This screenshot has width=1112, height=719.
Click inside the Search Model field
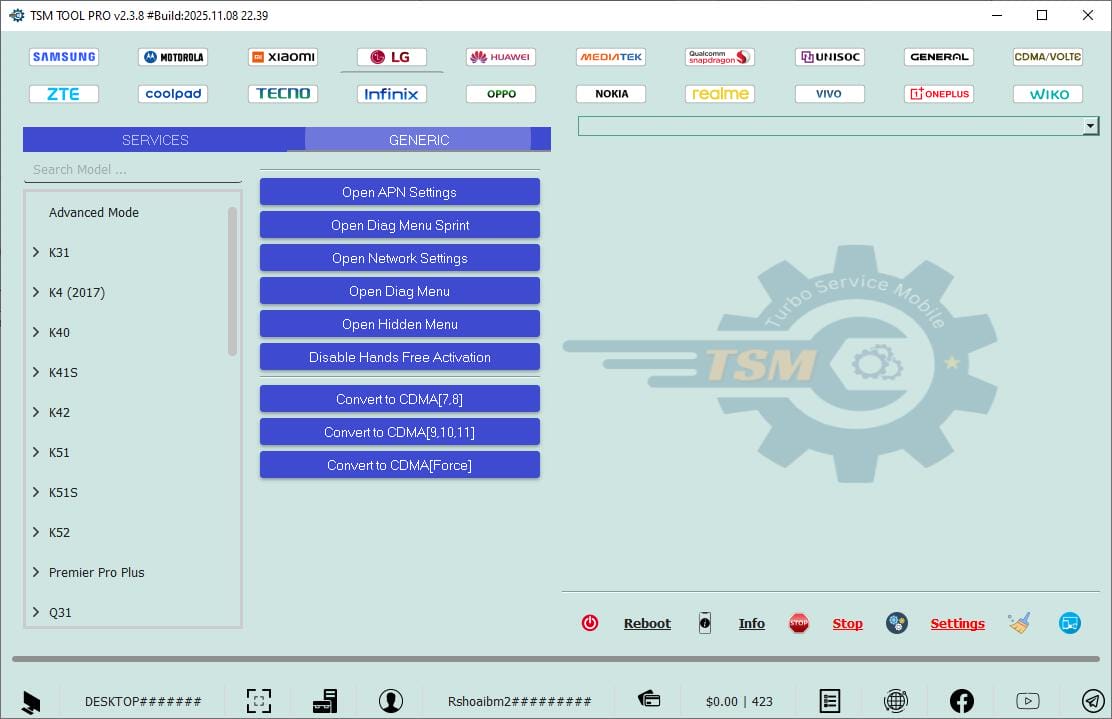point(130,169)
